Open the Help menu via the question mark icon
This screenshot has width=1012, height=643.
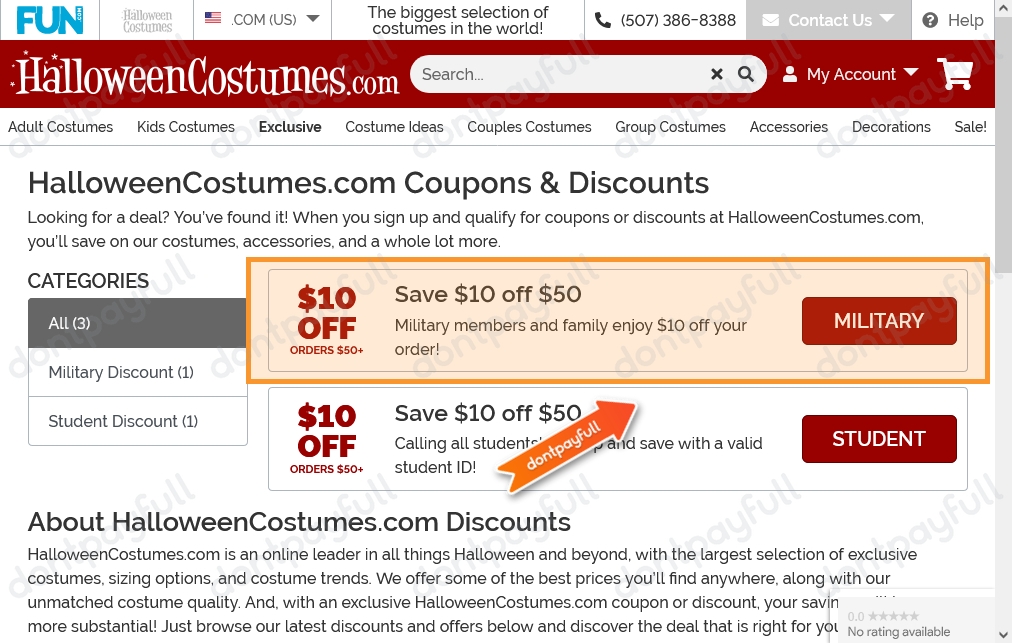[x=931, y=20]
